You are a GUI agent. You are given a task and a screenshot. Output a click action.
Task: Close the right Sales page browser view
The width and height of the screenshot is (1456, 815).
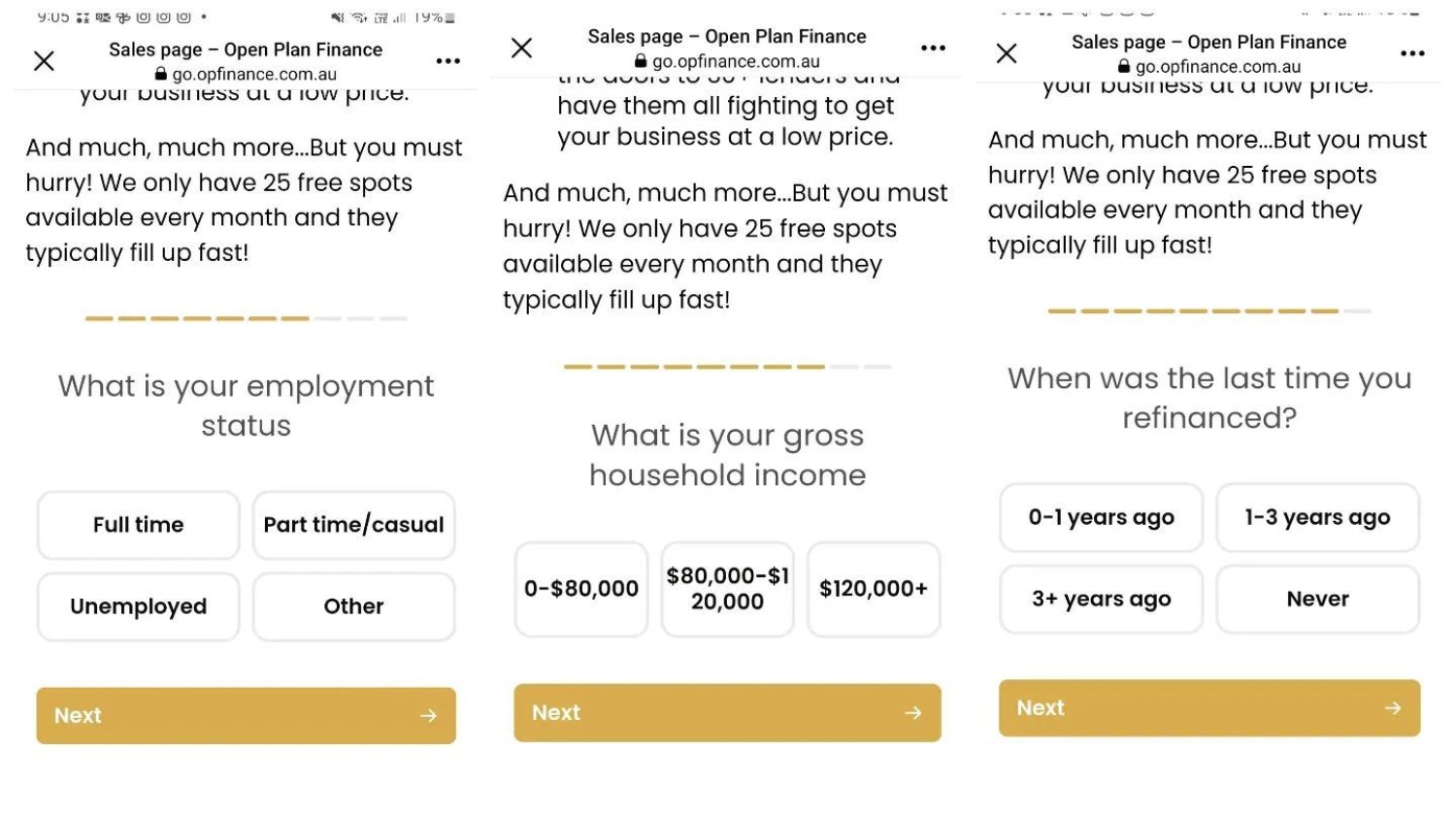point(1007,53)
